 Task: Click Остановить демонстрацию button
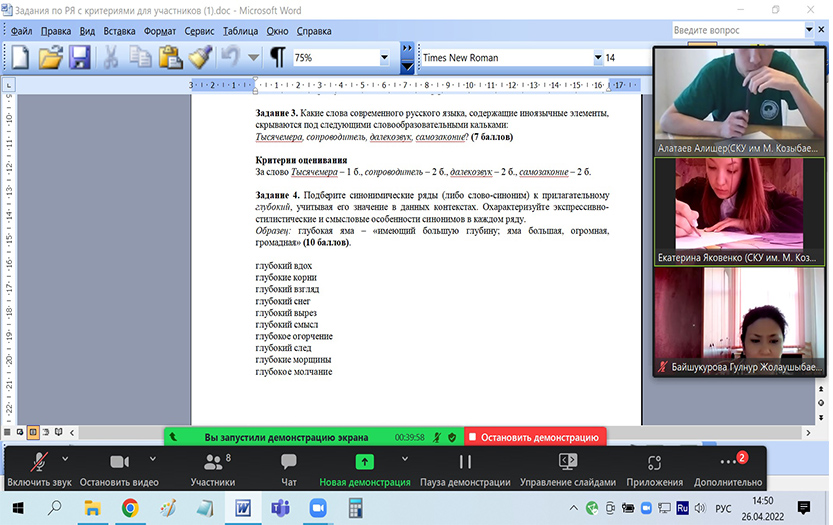click(535, 437)
